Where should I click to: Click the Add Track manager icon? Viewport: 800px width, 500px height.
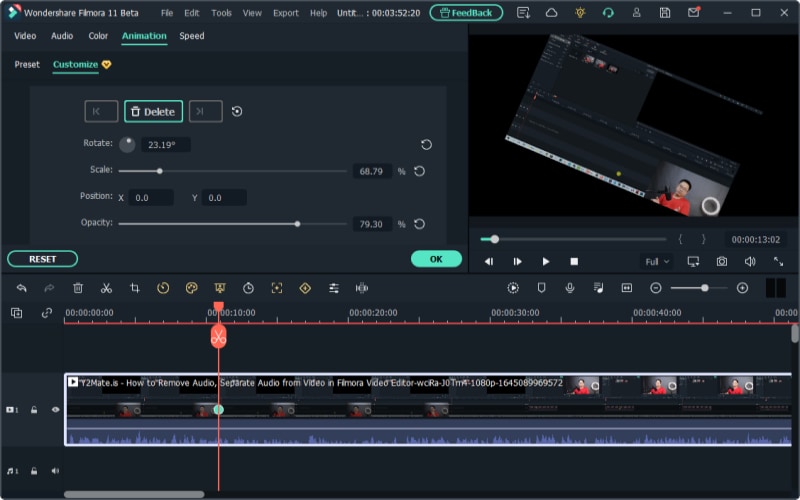coord(16,313)
